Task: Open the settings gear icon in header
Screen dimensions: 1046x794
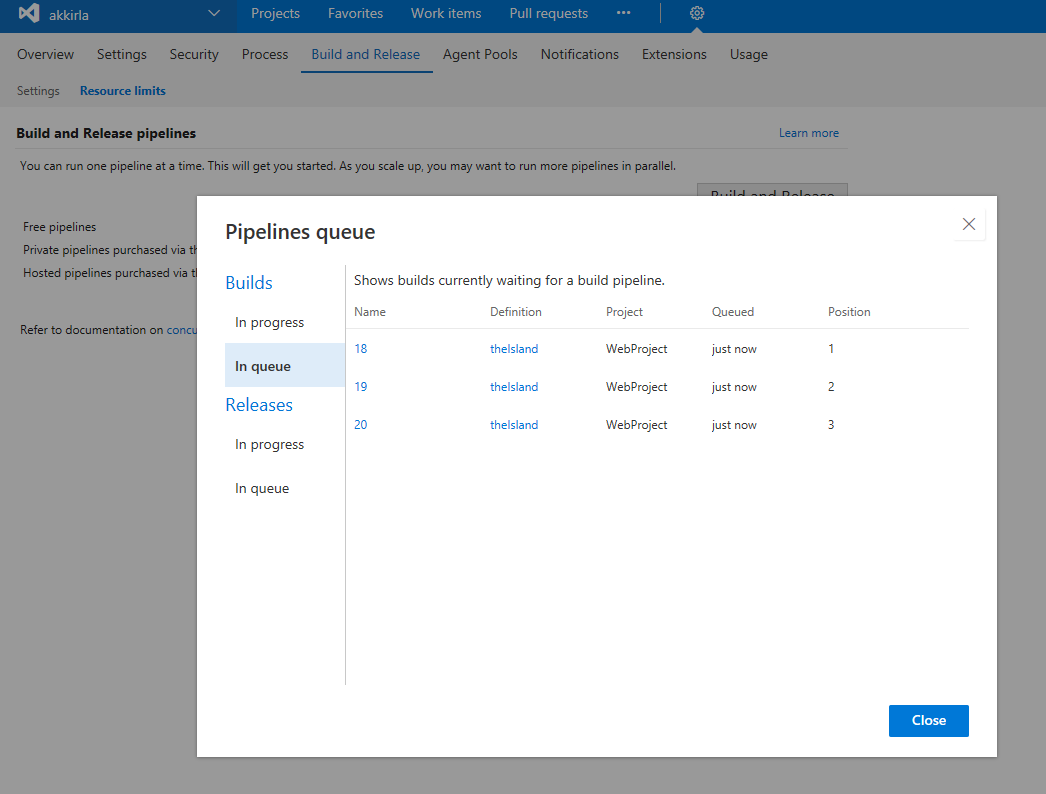Action: pos(696,13)
